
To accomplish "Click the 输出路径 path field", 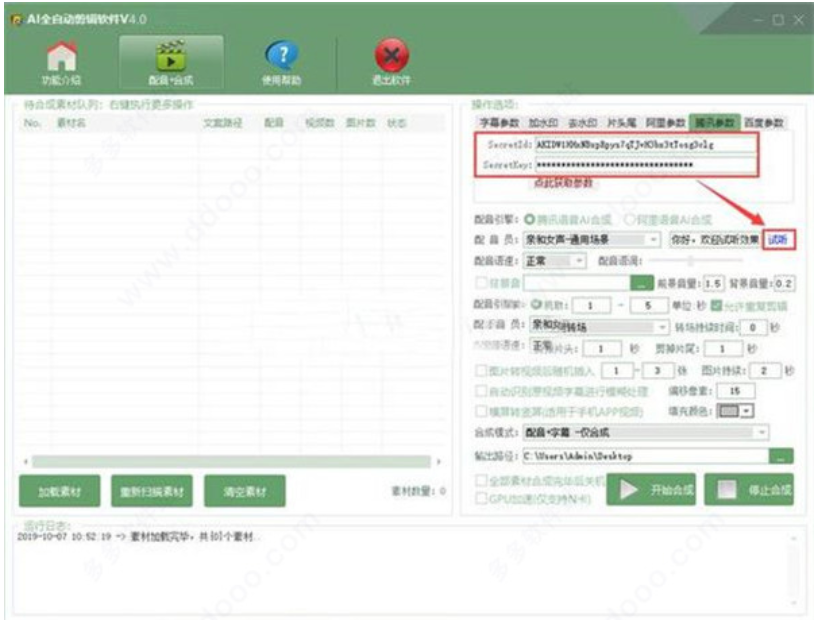I will 646,456.
